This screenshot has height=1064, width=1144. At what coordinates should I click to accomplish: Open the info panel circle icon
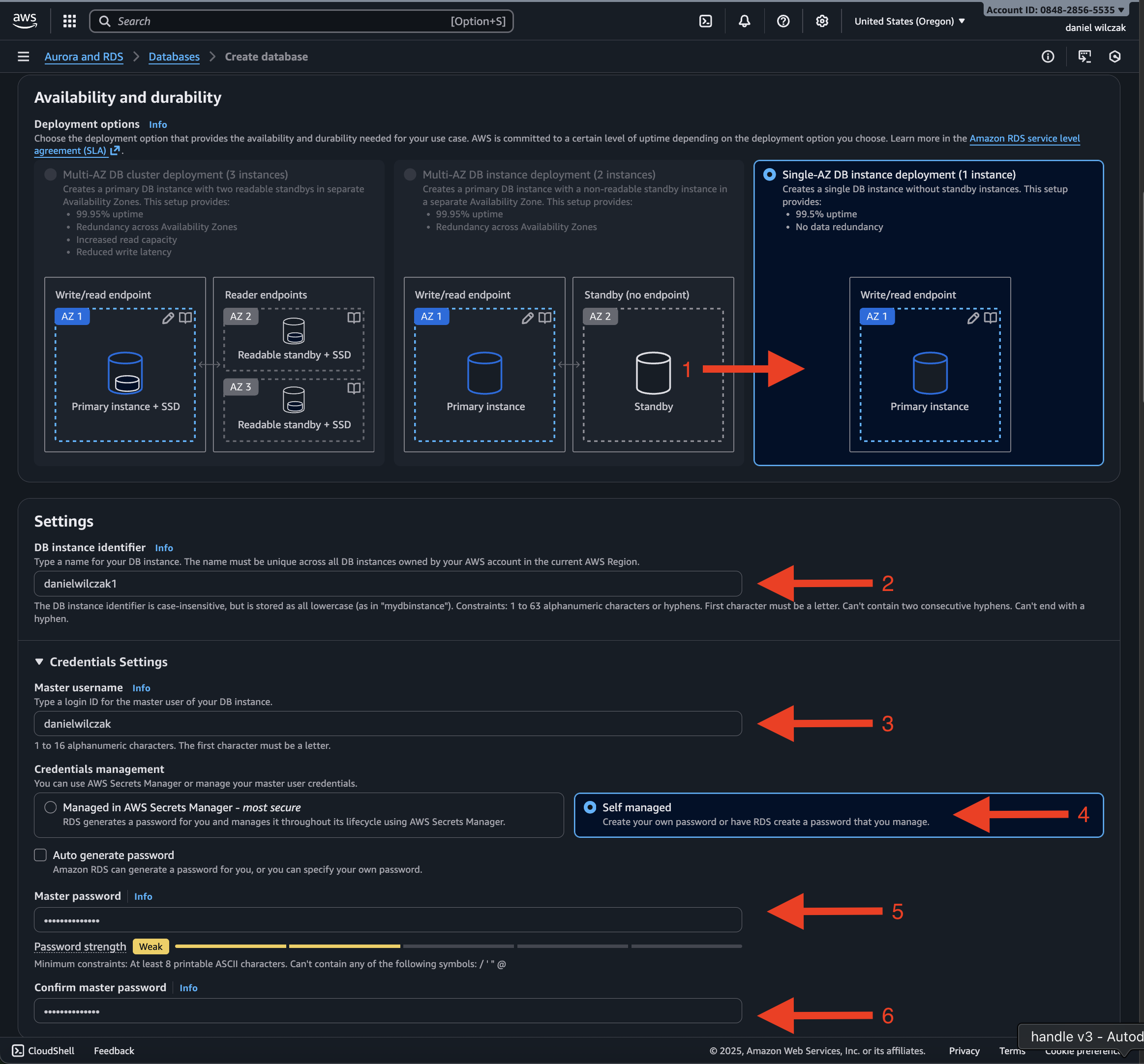[x=1047, y=57]
